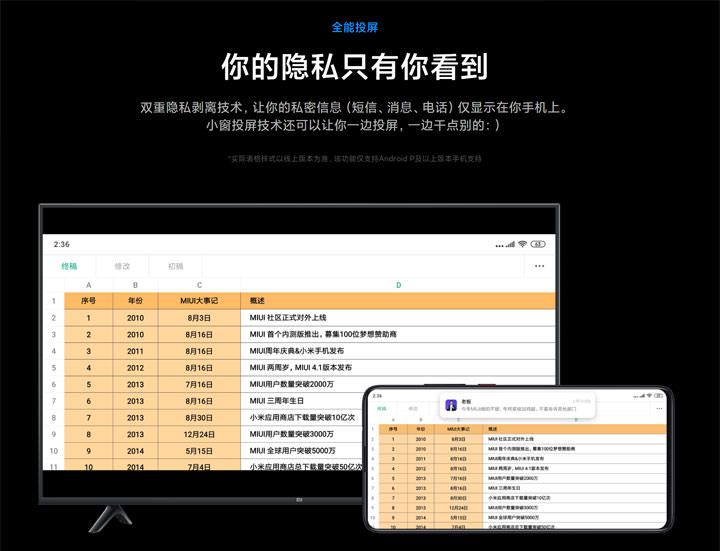Click the headline 你的隐私只有你看到

354,67
